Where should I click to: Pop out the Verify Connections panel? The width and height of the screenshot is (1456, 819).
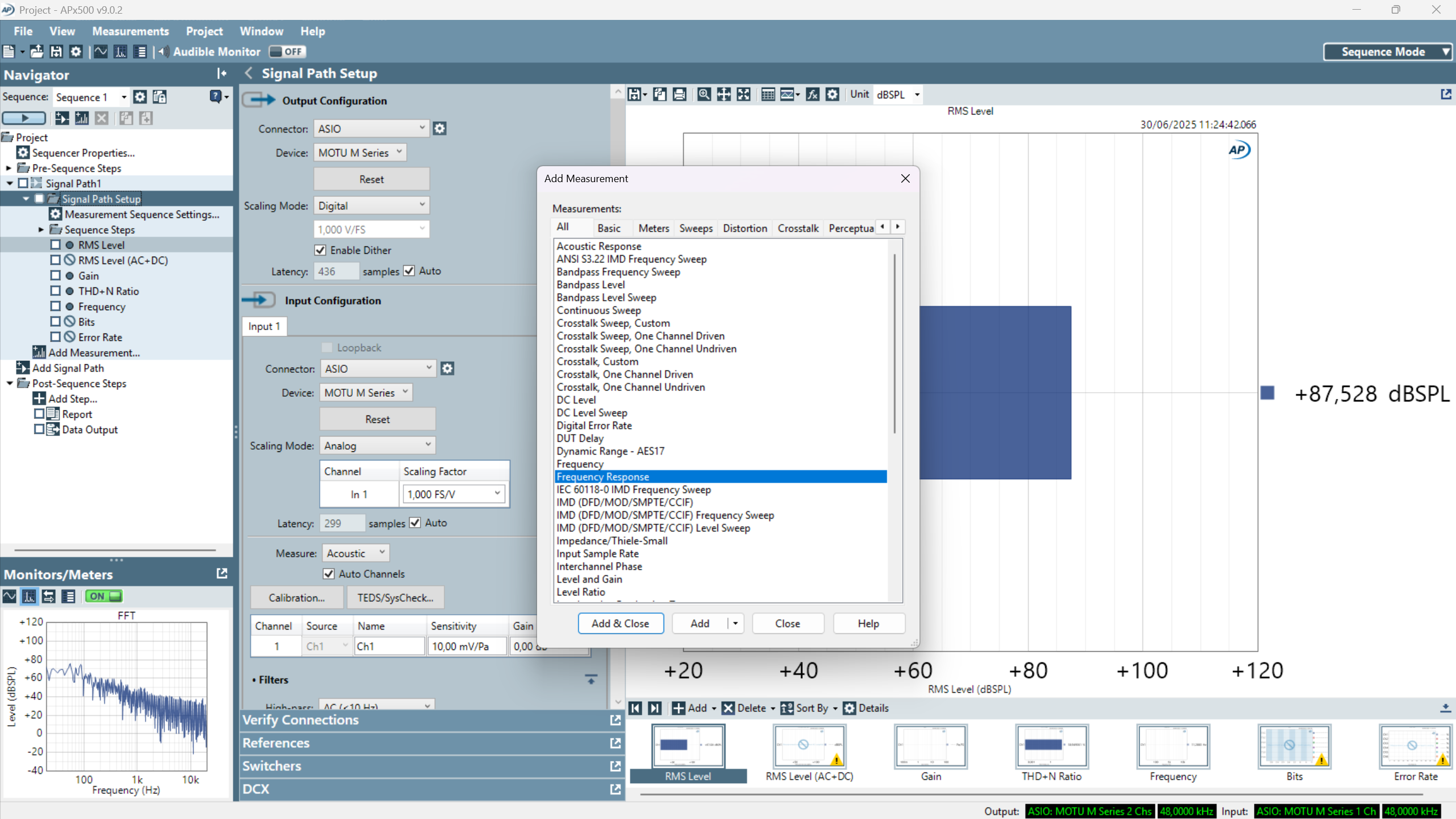click(x=615, y=721)
